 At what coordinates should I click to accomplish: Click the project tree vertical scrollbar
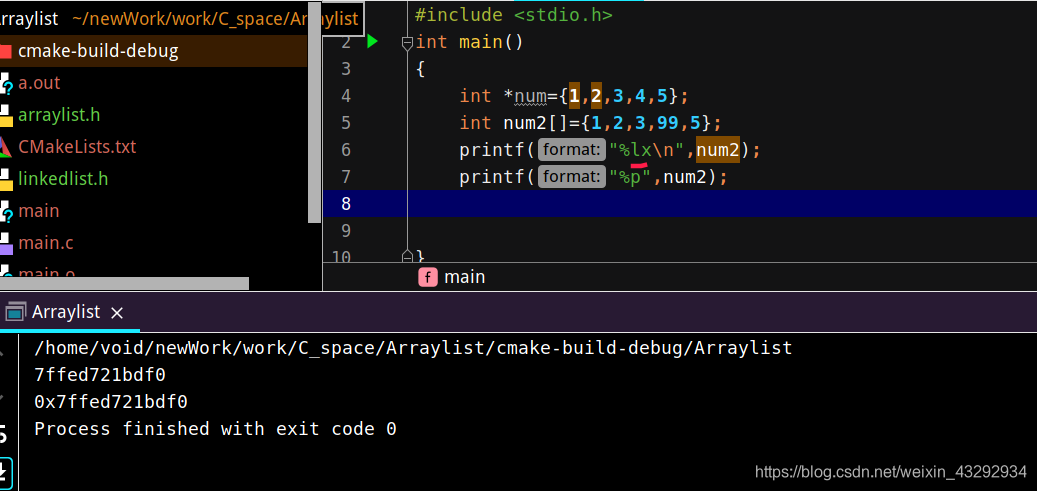(315, 111)
